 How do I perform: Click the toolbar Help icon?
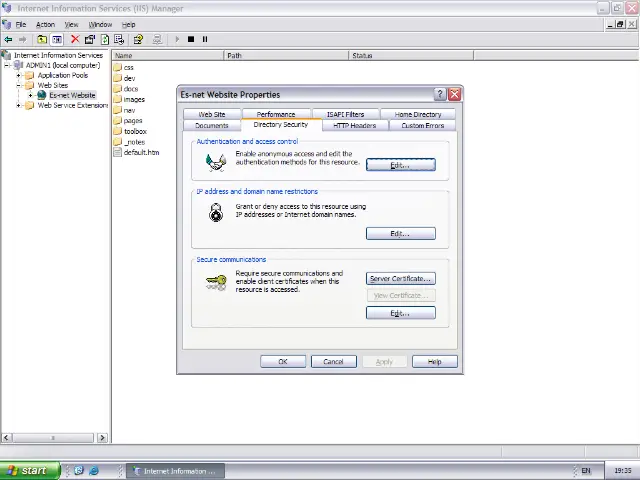tap(138, 39)
